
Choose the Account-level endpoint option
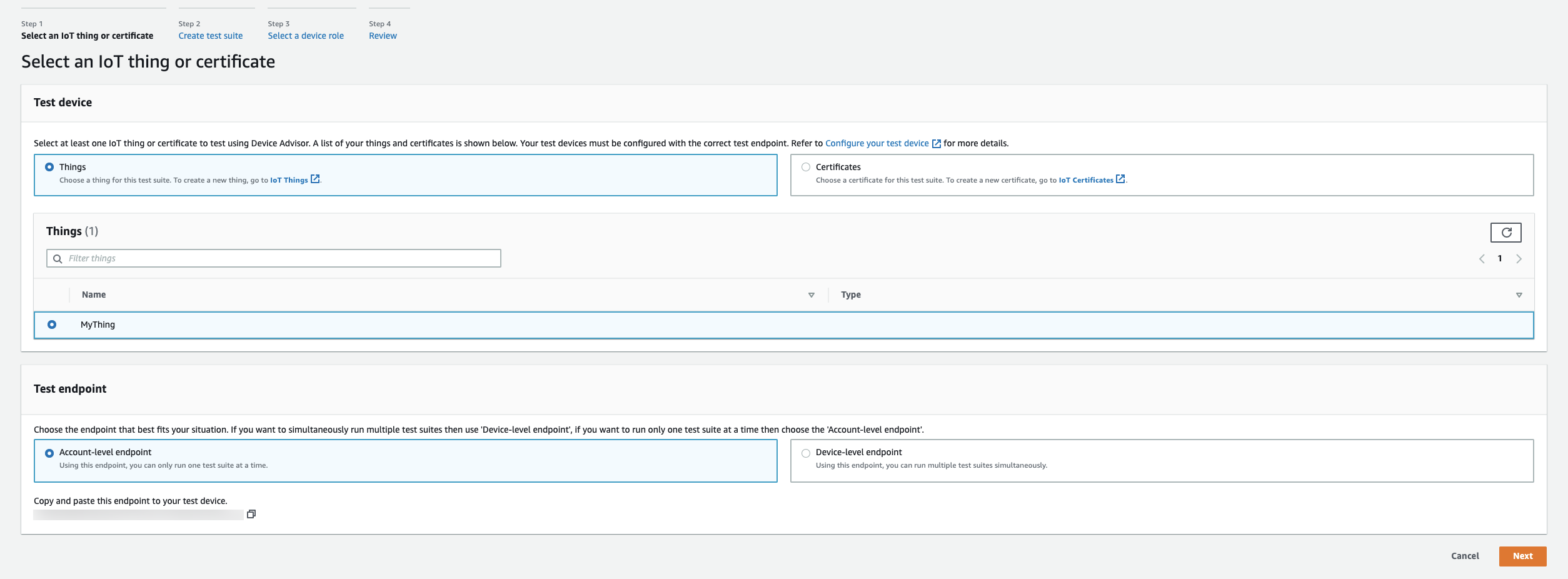tap(49, 453)
